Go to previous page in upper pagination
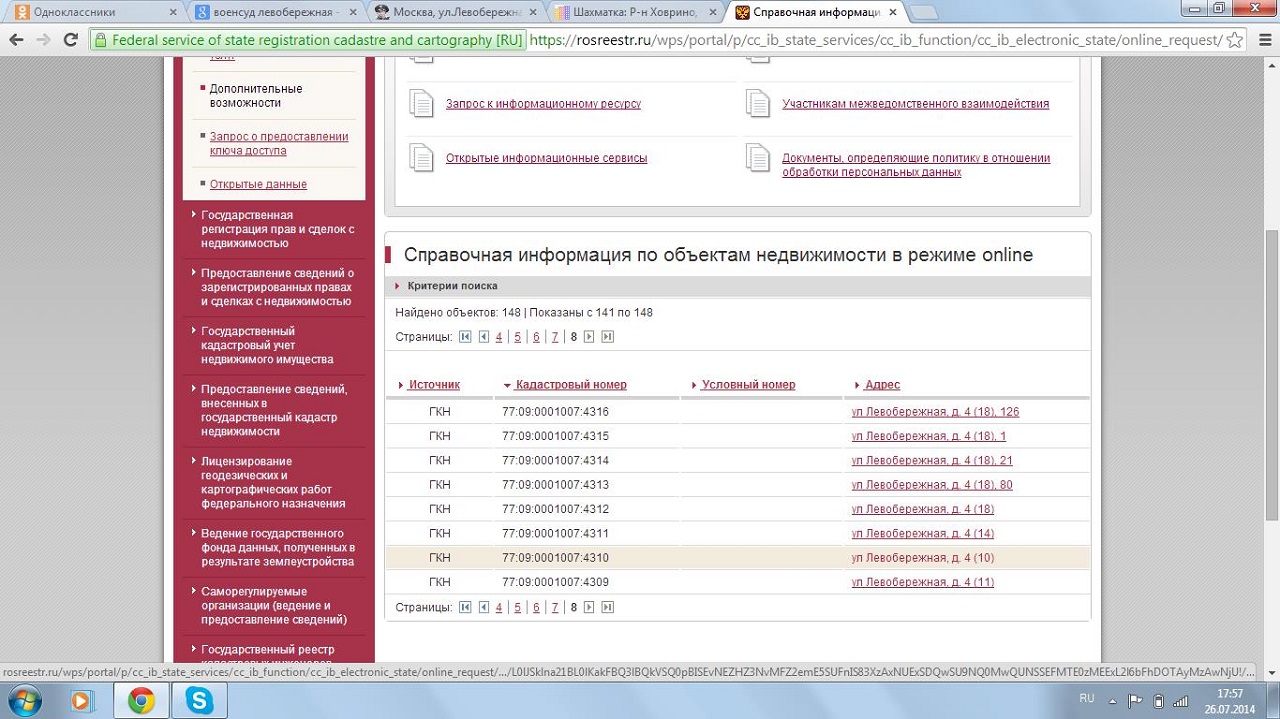Screen dimensions: 1280x719 coord(484,337)
